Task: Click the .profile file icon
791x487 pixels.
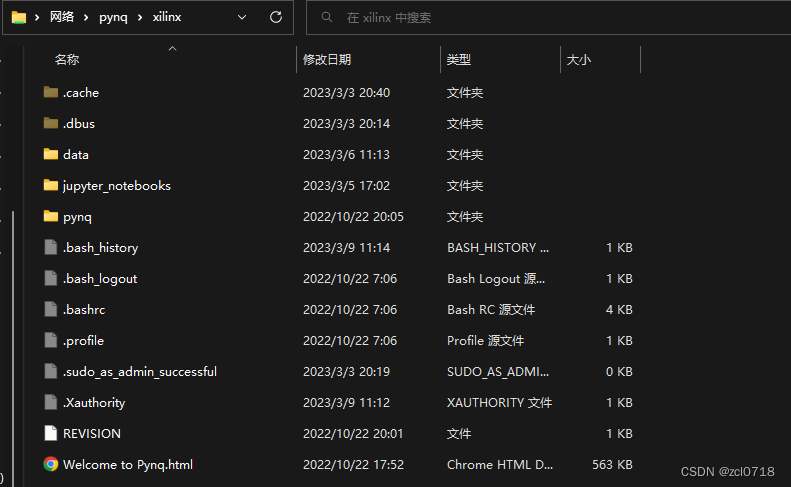Action: (50, 340)
